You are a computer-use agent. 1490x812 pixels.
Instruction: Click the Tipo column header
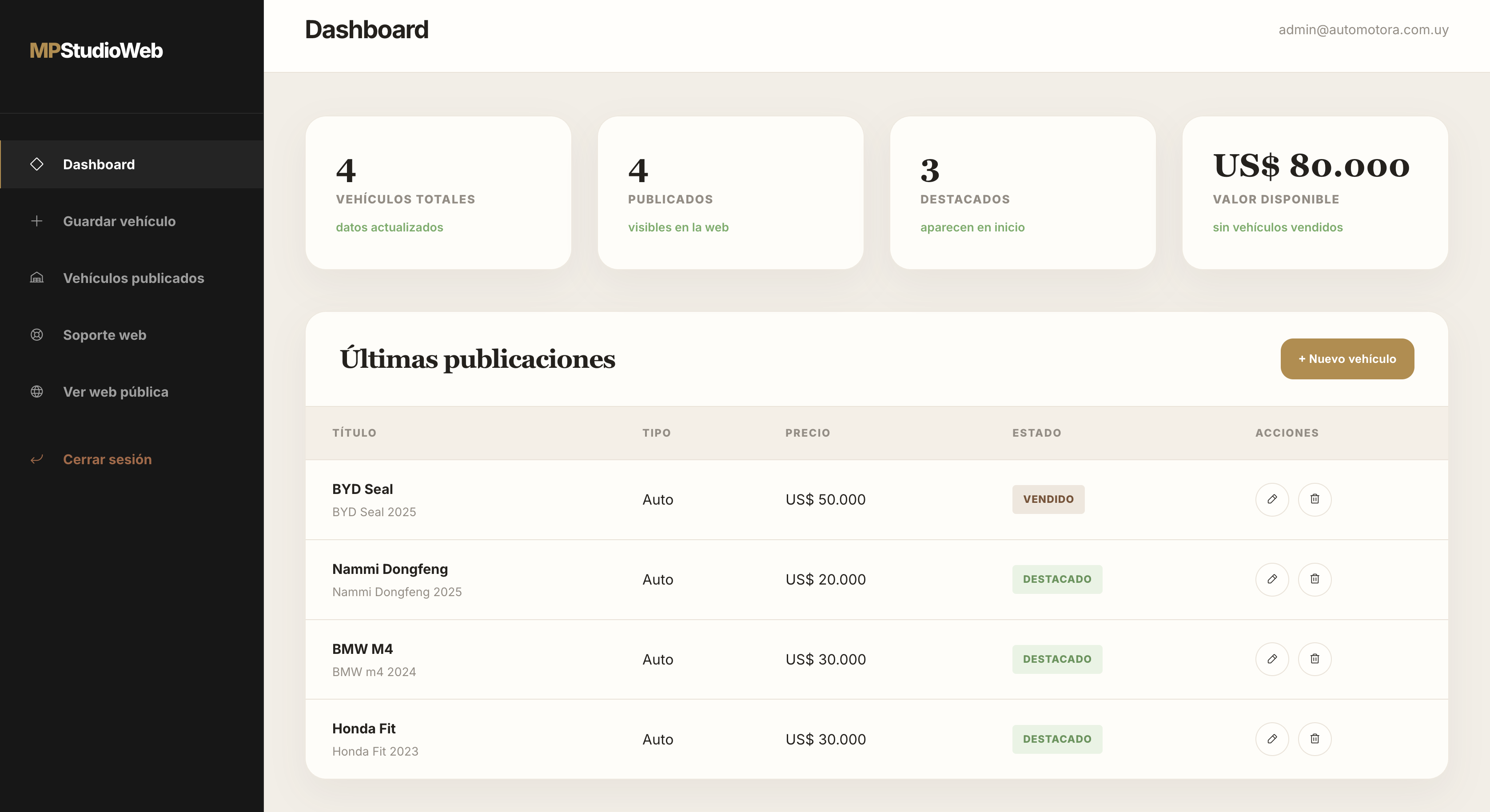click(x=657, y=433)
